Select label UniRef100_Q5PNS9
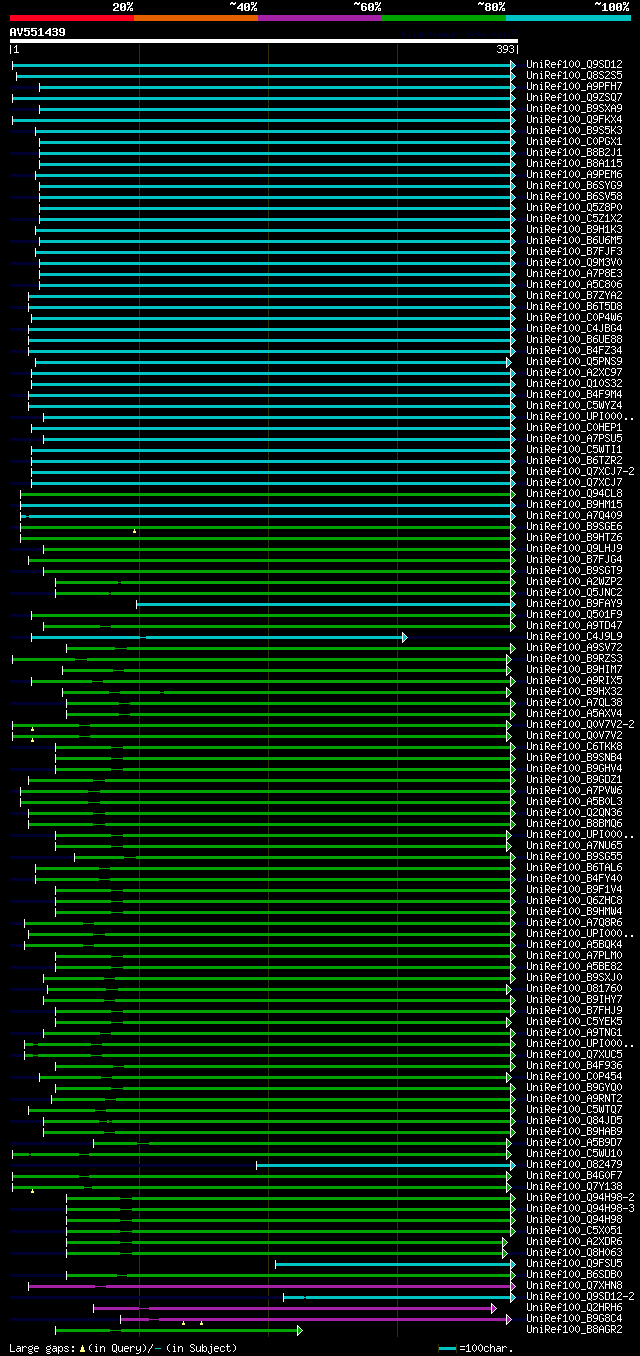The width and height of the screenshot is (640, 1356). pyautogui.click(x=574, y=362)
